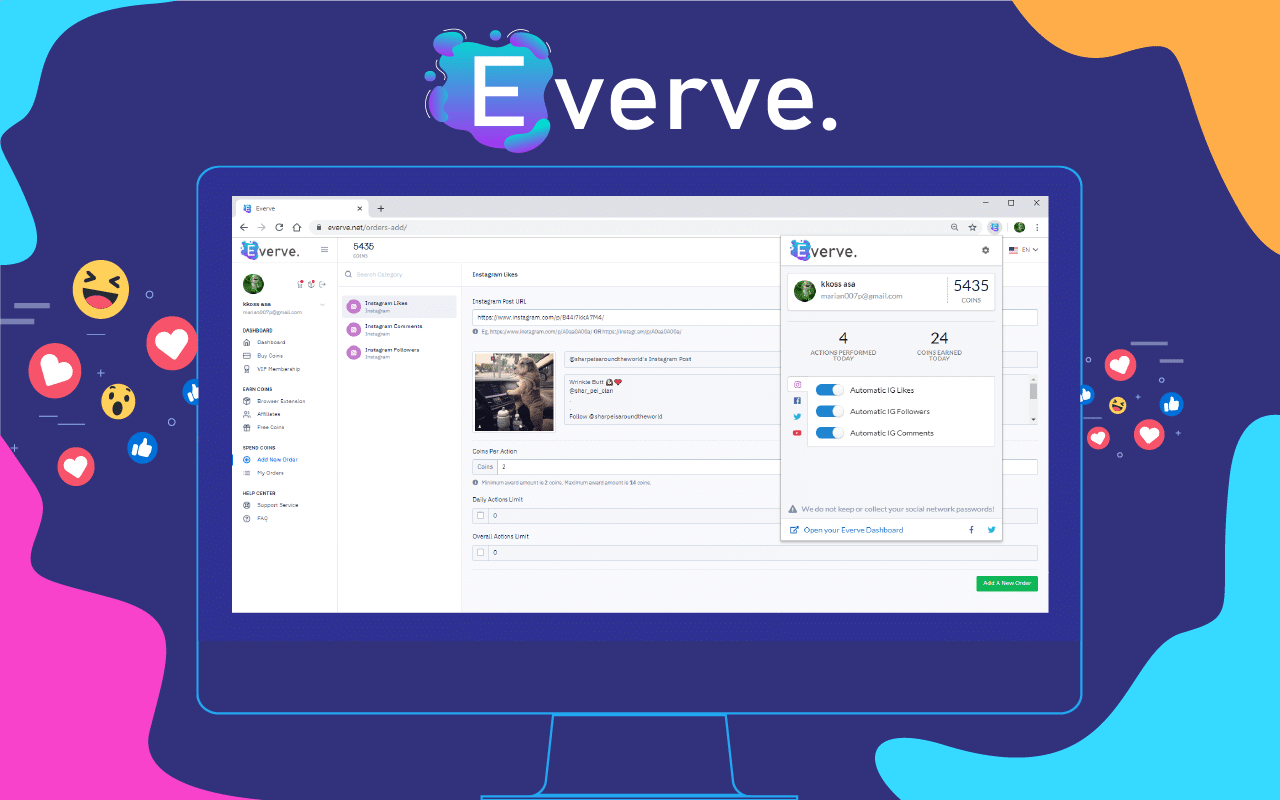This screenshot has width=1280, height=800.
Task: Click the Everve extension icon in Chrome toolbar
Action: pyautogui.click(x=995, y=227)
